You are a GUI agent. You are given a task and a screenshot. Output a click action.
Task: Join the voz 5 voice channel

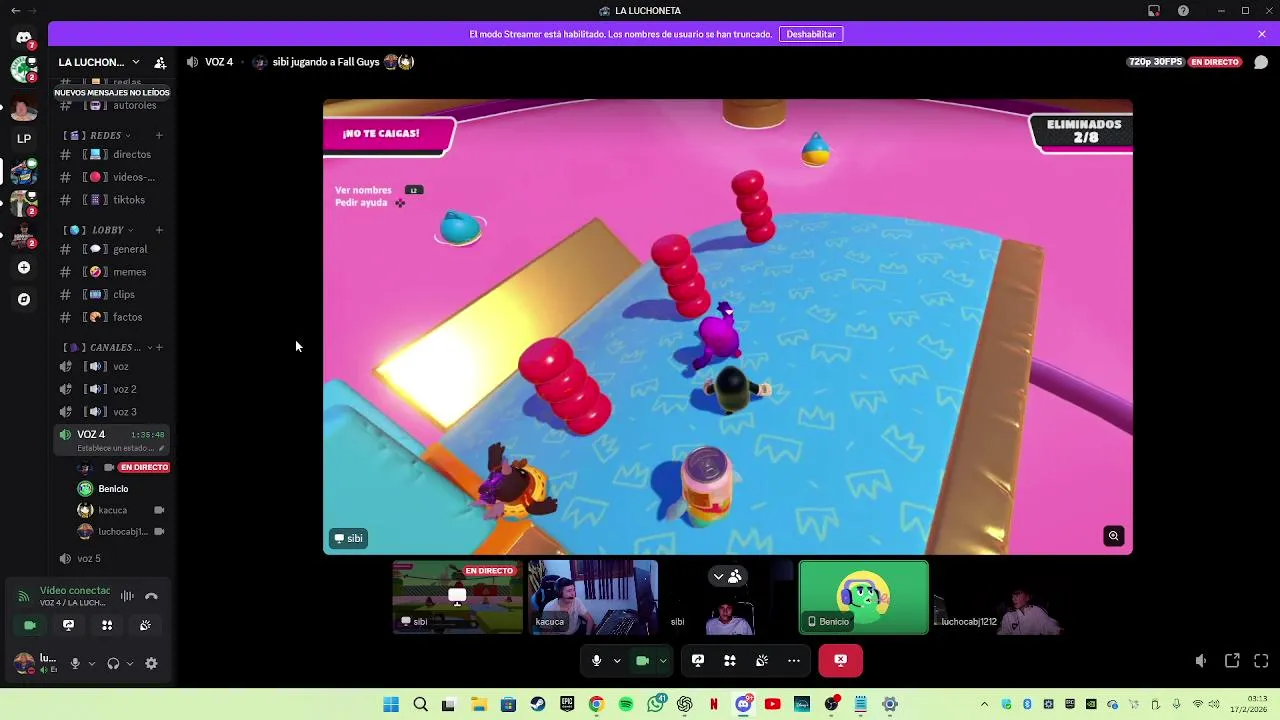[112, 559]
